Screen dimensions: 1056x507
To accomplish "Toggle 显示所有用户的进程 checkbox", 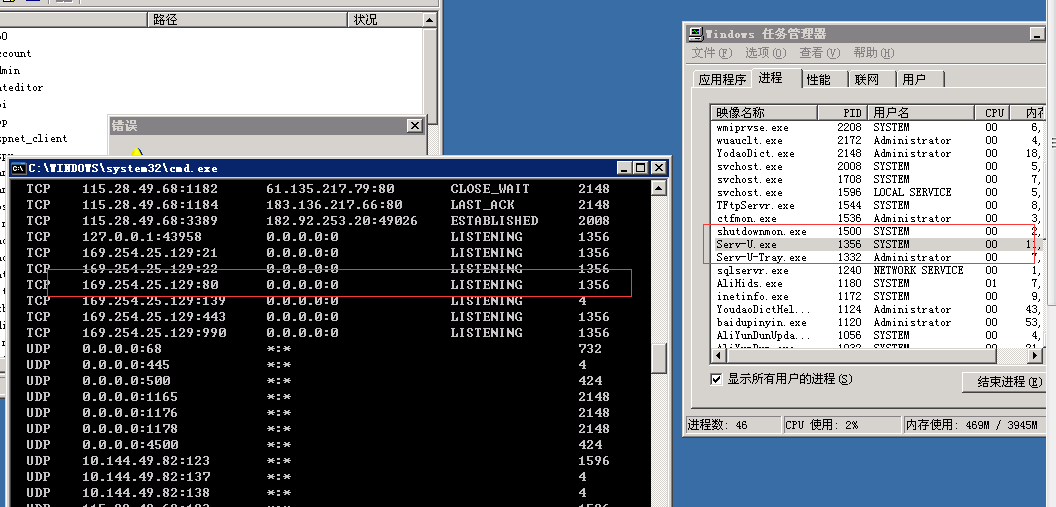I will (x=716, y=379).
